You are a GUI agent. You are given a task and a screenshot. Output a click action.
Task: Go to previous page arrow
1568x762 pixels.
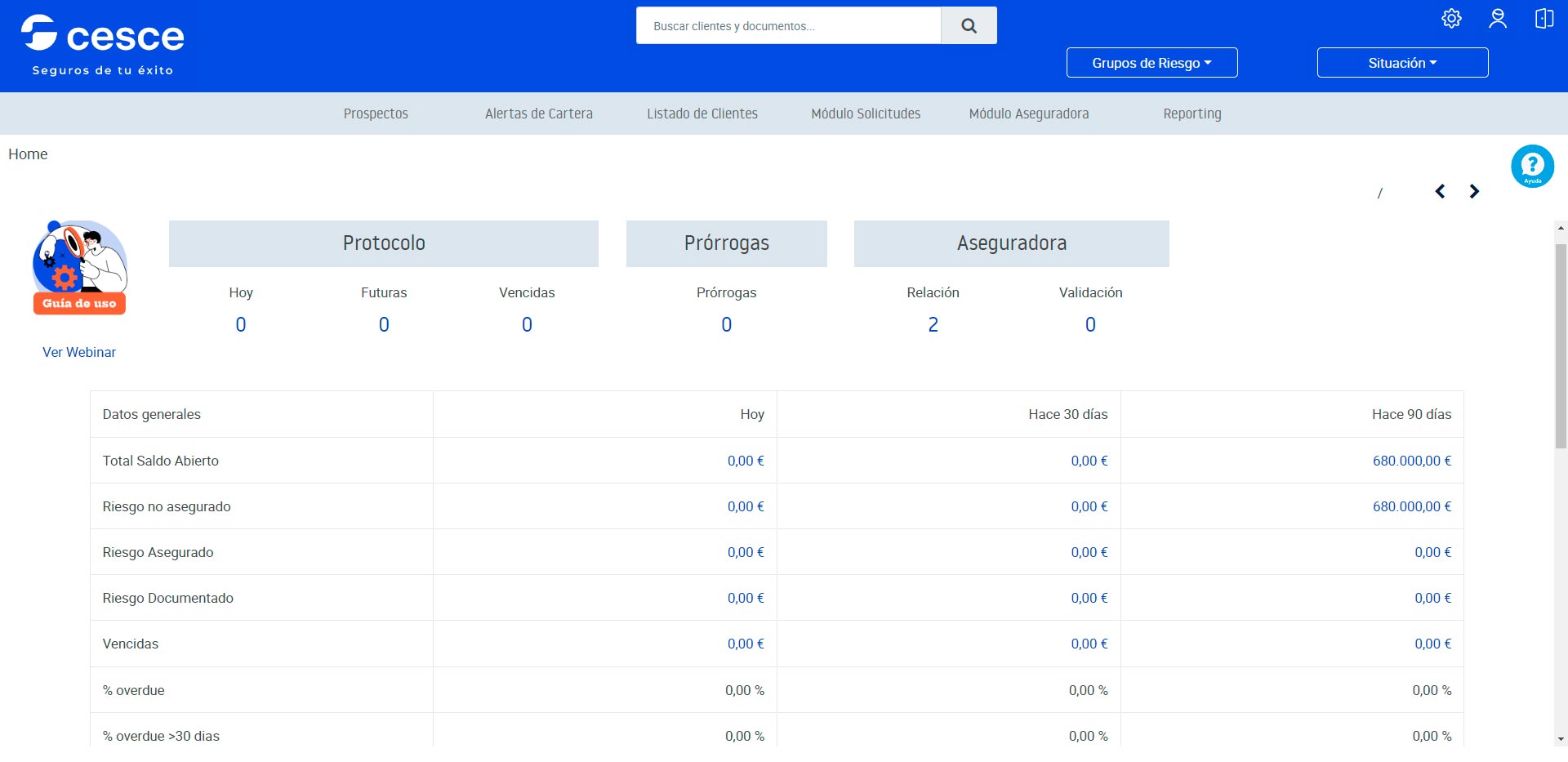point(1440,191)
